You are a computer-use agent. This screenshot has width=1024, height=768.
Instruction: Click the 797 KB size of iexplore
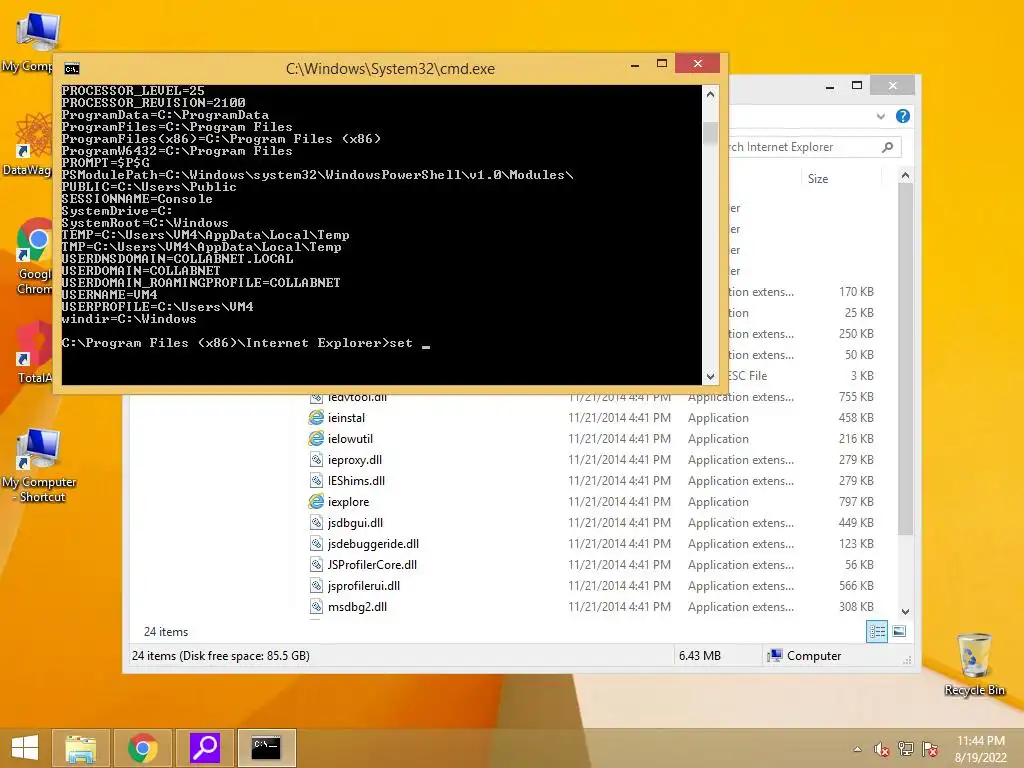856,502
